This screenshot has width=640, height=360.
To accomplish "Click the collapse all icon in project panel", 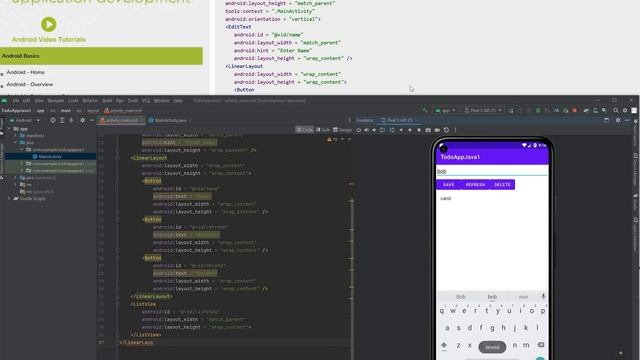I will coord(71,120).
